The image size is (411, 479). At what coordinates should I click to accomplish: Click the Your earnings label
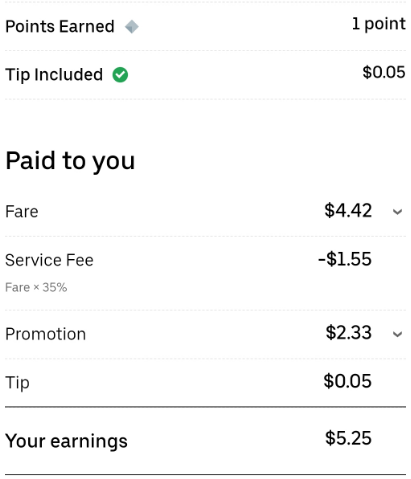click(66, 441)
